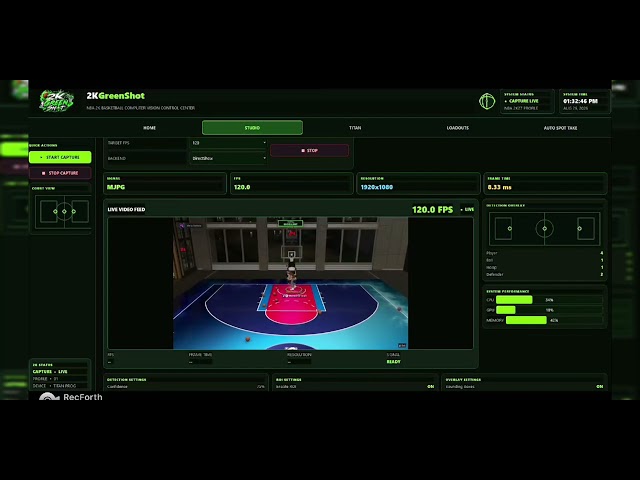Image resolution: width=640 pixels, height=480 pixels.
Task: Open the Backend dropdown showing DirectShow
Action: click(229, 158)
